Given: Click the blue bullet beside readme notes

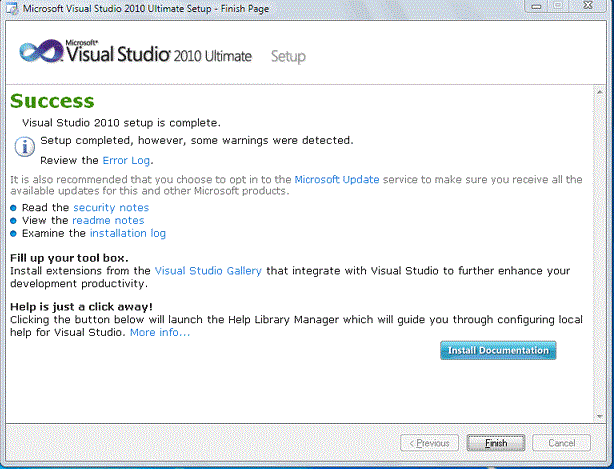Looking at the screenshot, I should [x=13, y=221].
